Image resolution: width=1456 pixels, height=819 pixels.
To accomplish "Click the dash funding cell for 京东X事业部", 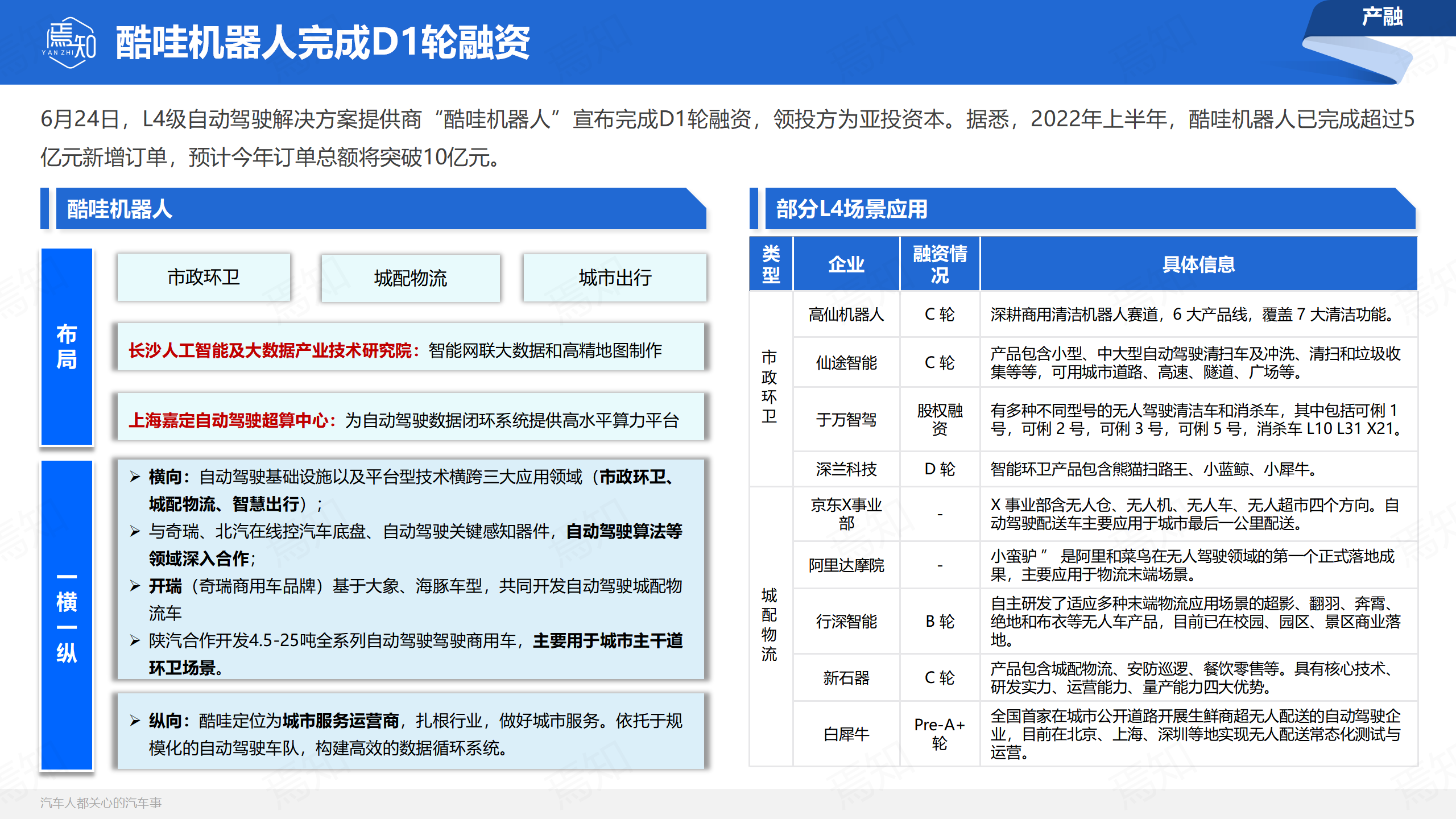I will click(940, 514).
